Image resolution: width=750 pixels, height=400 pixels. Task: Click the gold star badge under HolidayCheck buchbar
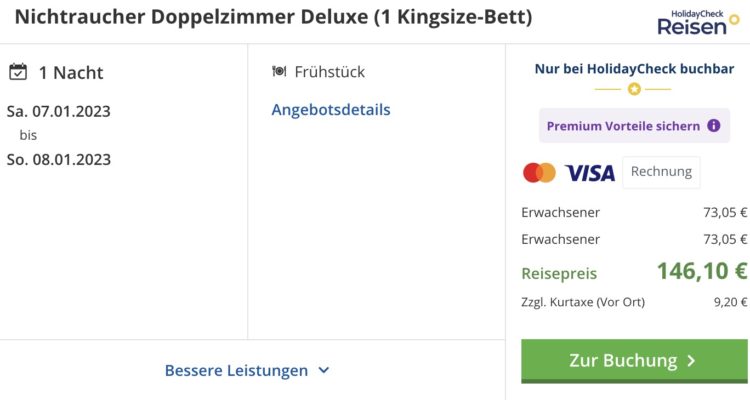(x=634, y=89)
